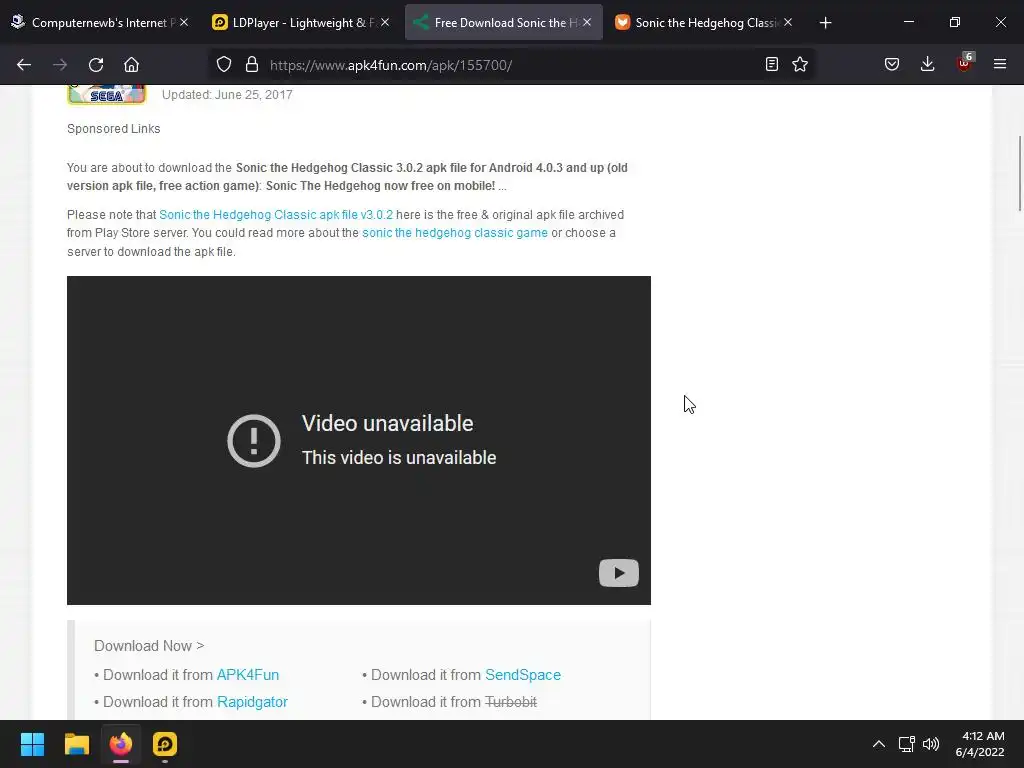The height and width of the screenshot is (768, 1024).
Task: Restore down the Firefox window
Action: coord(955,22)
